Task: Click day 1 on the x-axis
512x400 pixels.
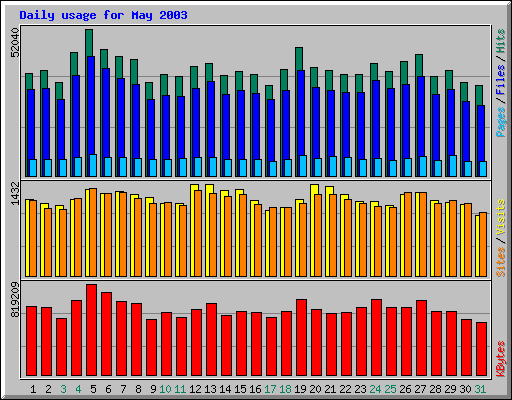Action: pos(33,389)
